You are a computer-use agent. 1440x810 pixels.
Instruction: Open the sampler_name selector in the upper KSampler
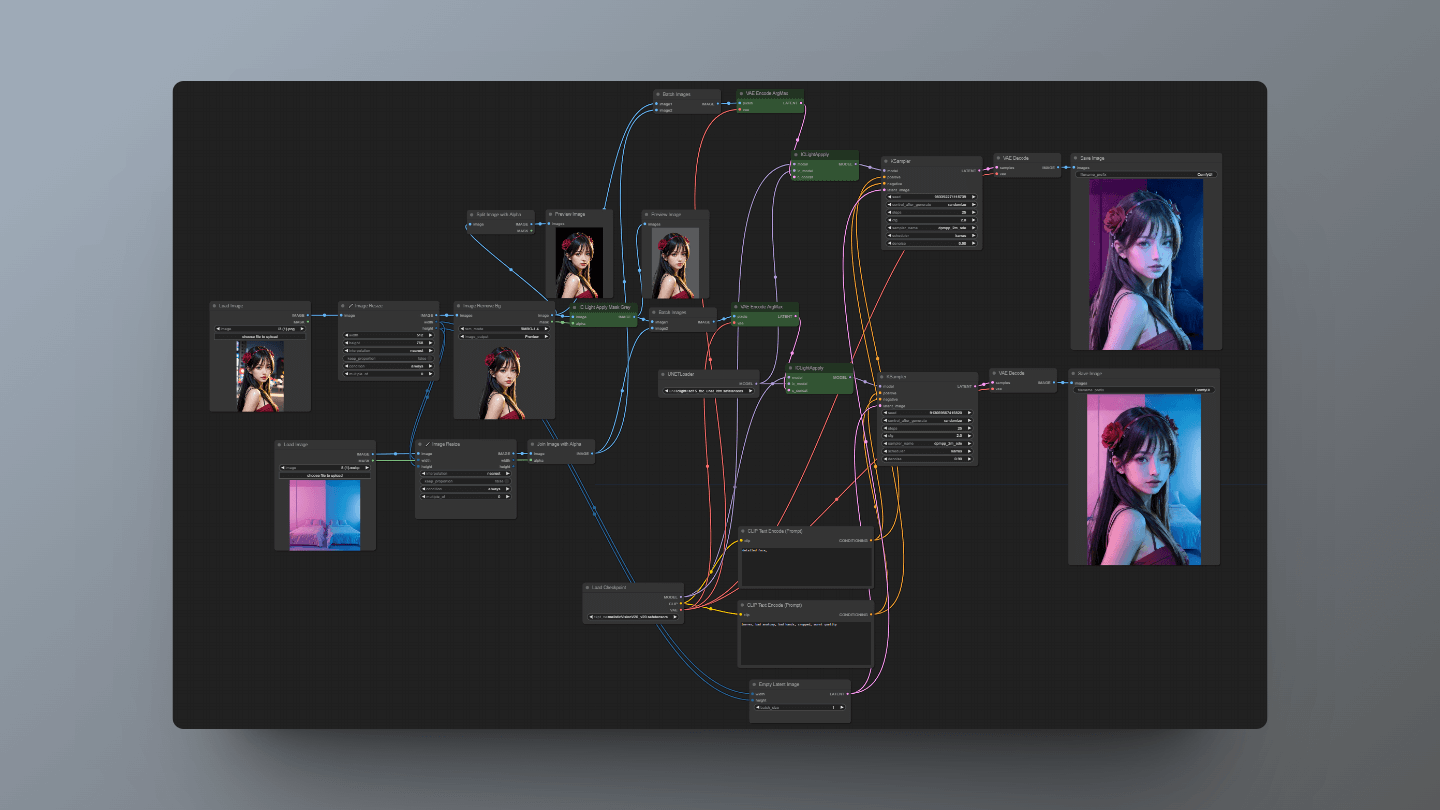(x=931, y=228)
